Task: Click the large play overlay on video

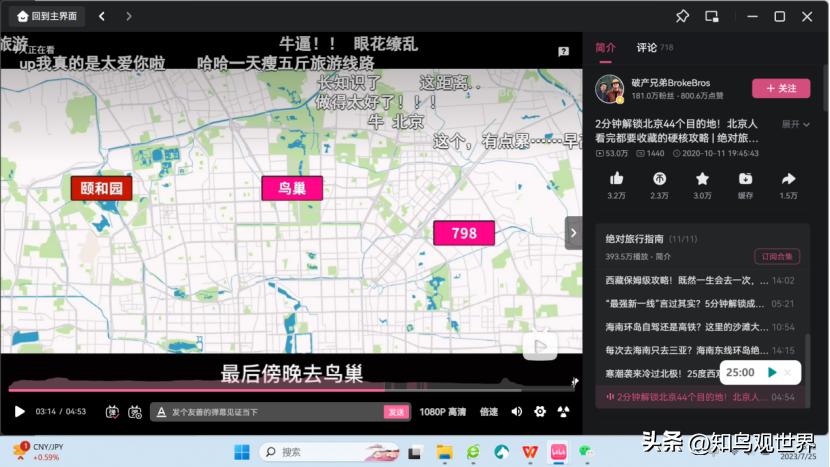Action: 540,347
